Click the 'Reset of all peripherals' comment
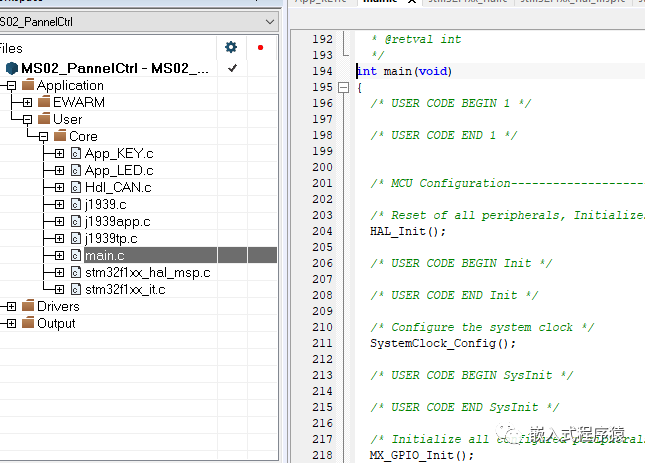This screenshot has height=463, width=645. point(507,215)
